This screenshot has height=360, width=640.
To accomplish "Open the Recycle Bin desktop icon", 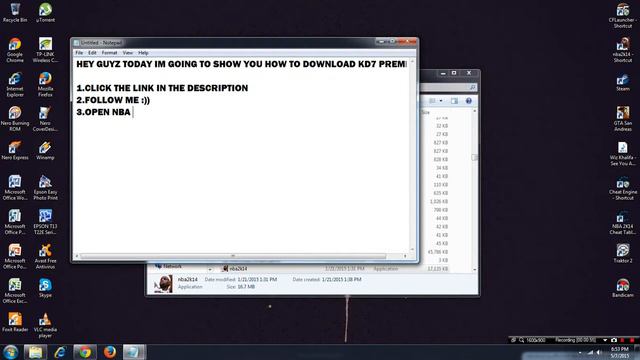I will coord(15,12).
